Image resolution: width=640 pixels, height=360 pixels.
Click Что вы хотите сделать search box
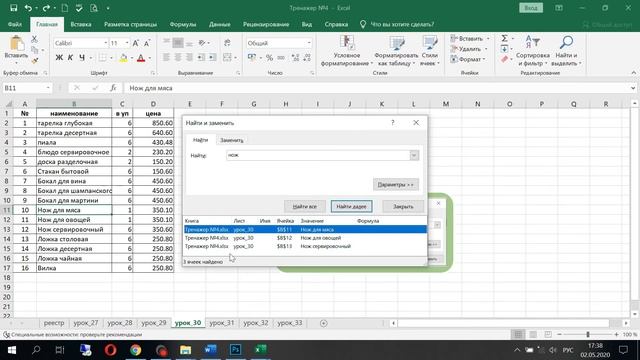pos(402,24)
